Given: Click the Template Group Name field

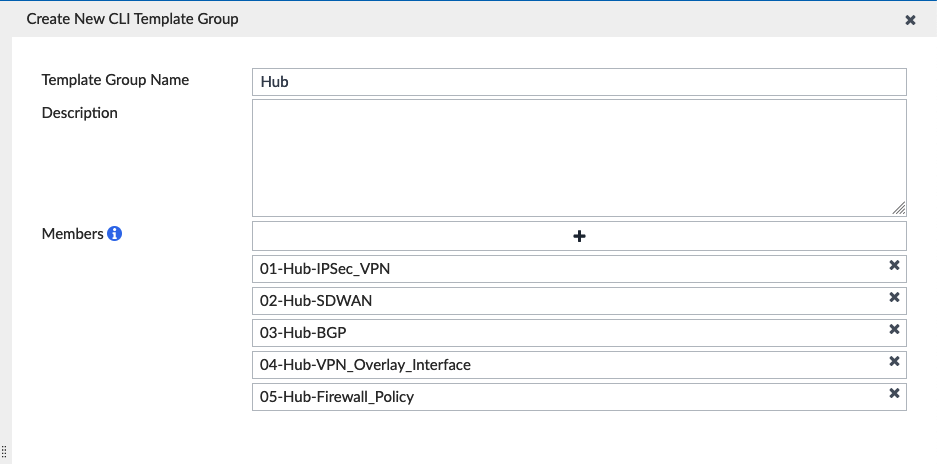Looking at the screenshot, I should [x=579, y=82].
